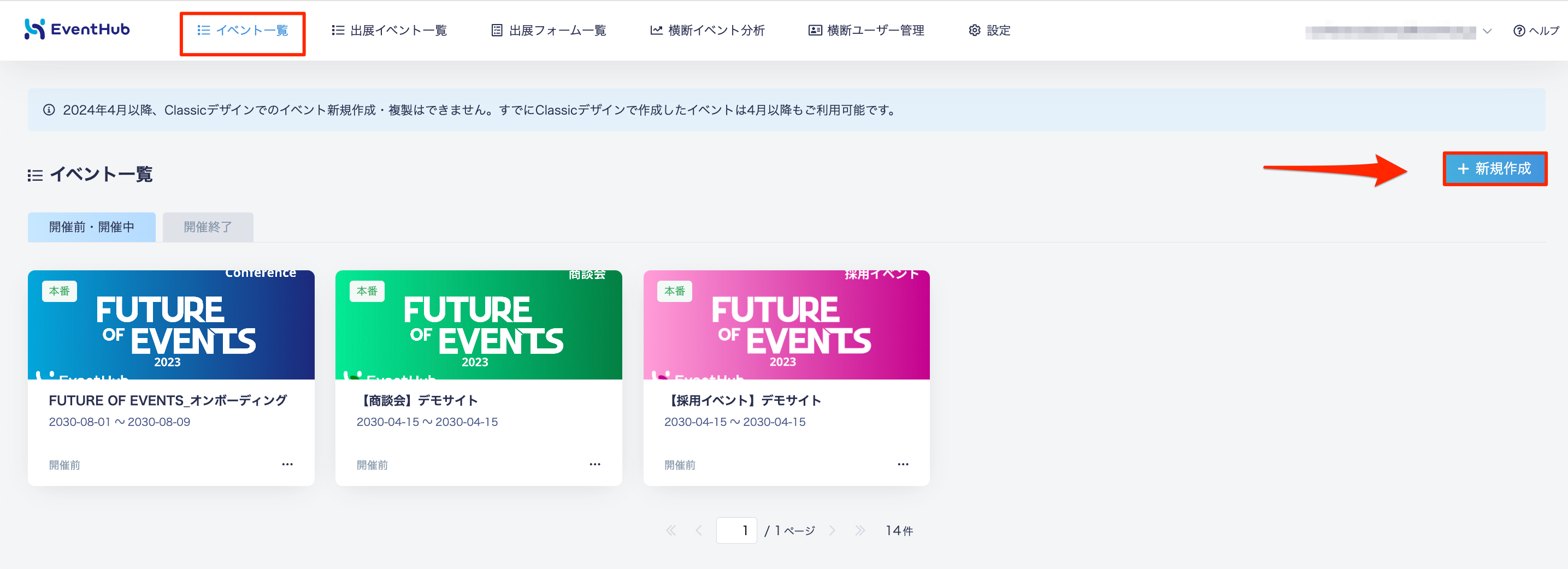Open the 出展イベント一覧 menu item
The image size is (1568, 569).
[389, 31]
